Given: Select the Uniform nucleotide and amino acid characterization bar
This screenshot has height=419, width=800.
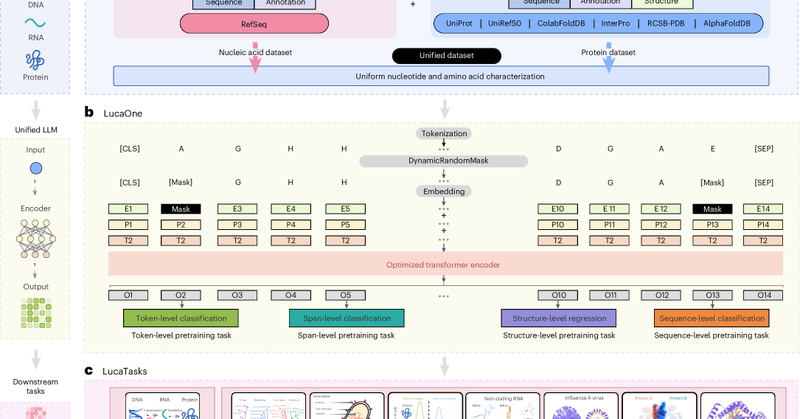Looking at the screenshot, I should pos(441,76).
